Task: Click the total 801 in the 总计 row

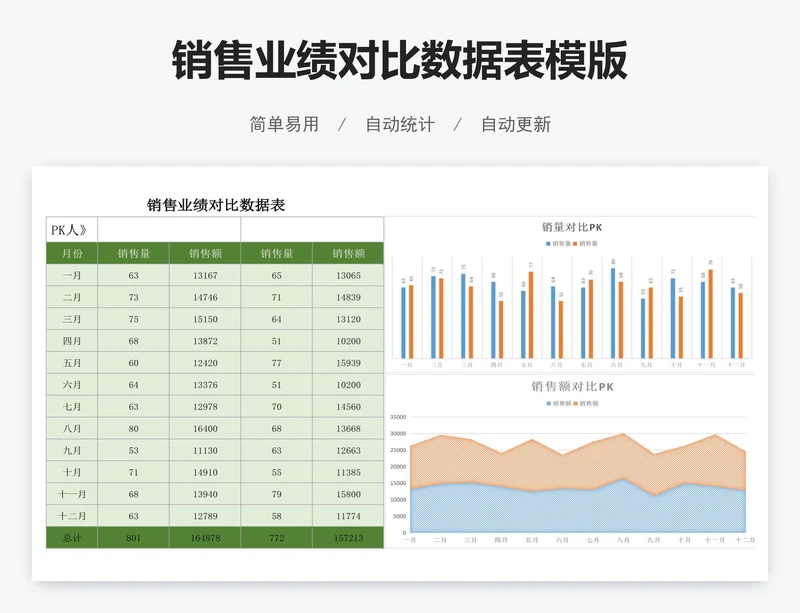Action: pos(133,538)
